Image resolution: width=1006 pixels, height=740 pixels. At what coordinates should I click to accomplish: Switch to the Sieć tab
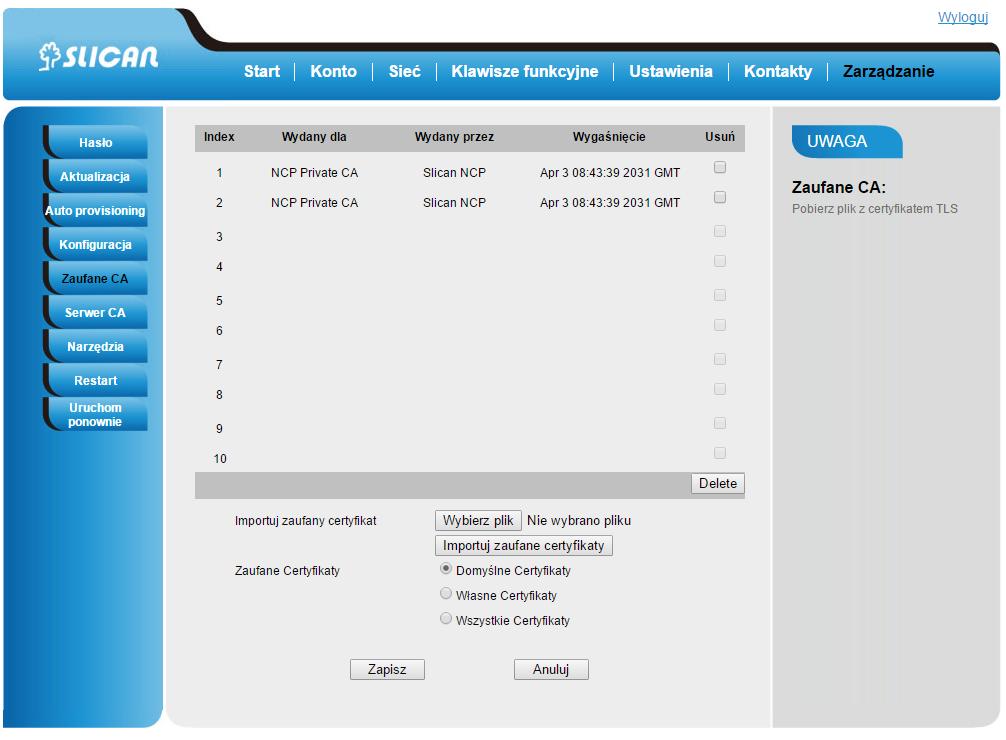pos(405,71)
